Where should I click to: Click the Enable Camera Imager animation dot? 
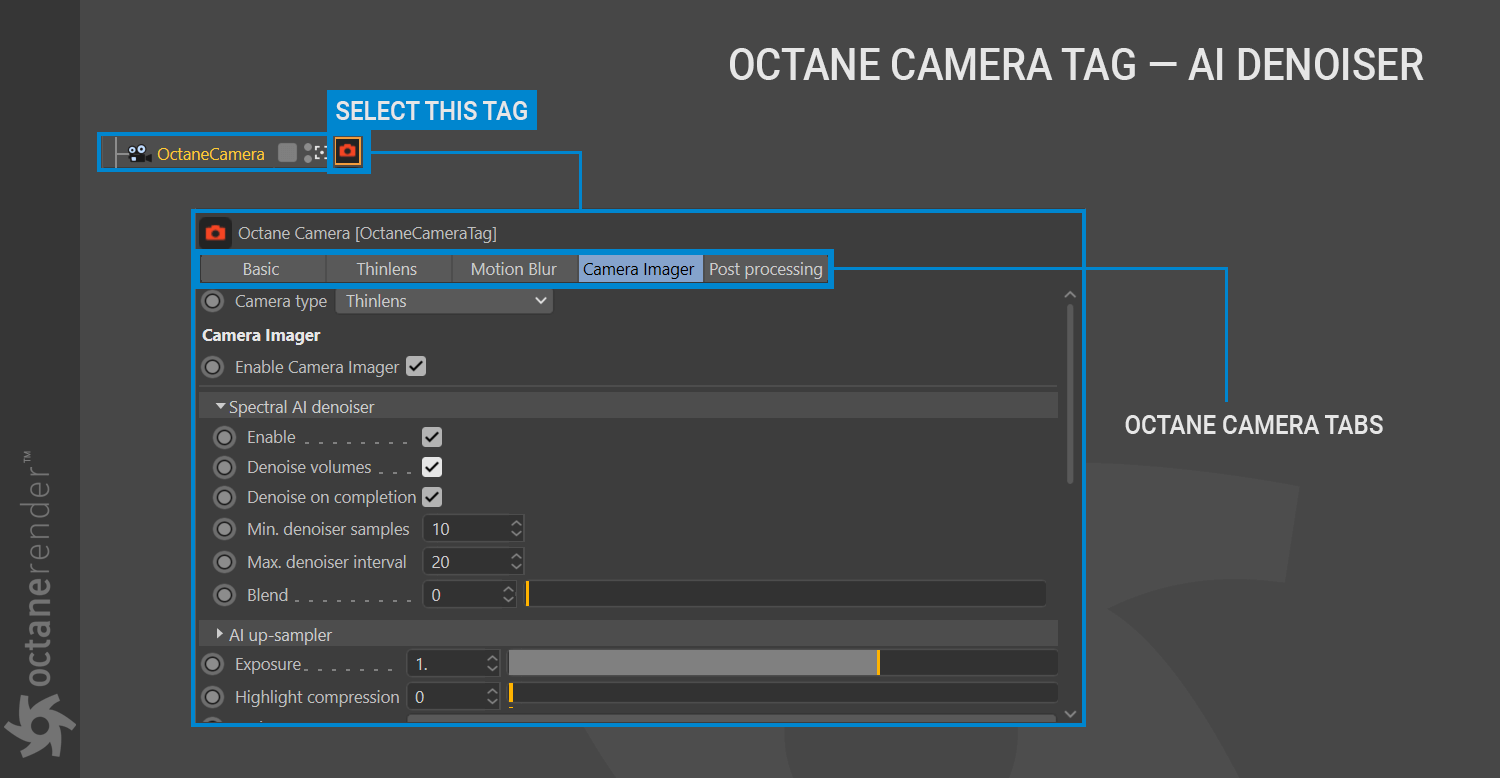pyautogui.click(x=213, y=367)
